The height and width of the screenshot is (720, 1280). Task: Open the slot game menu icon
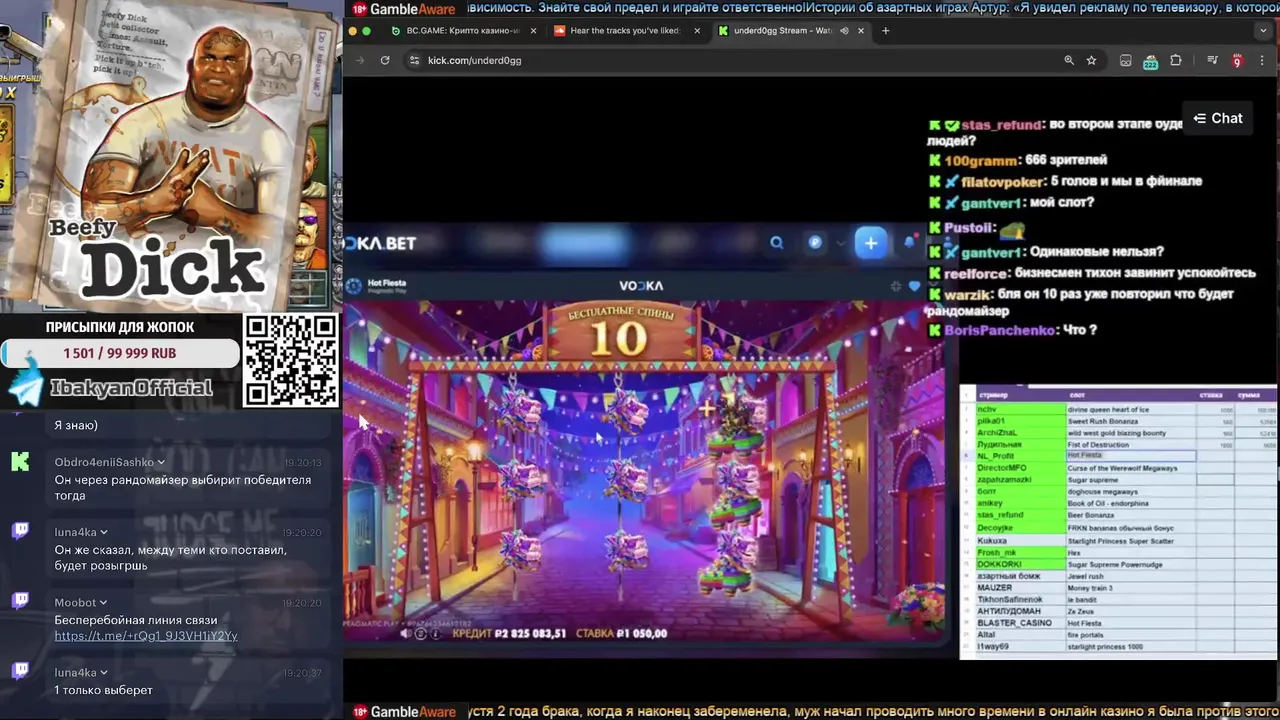point(421,633)
